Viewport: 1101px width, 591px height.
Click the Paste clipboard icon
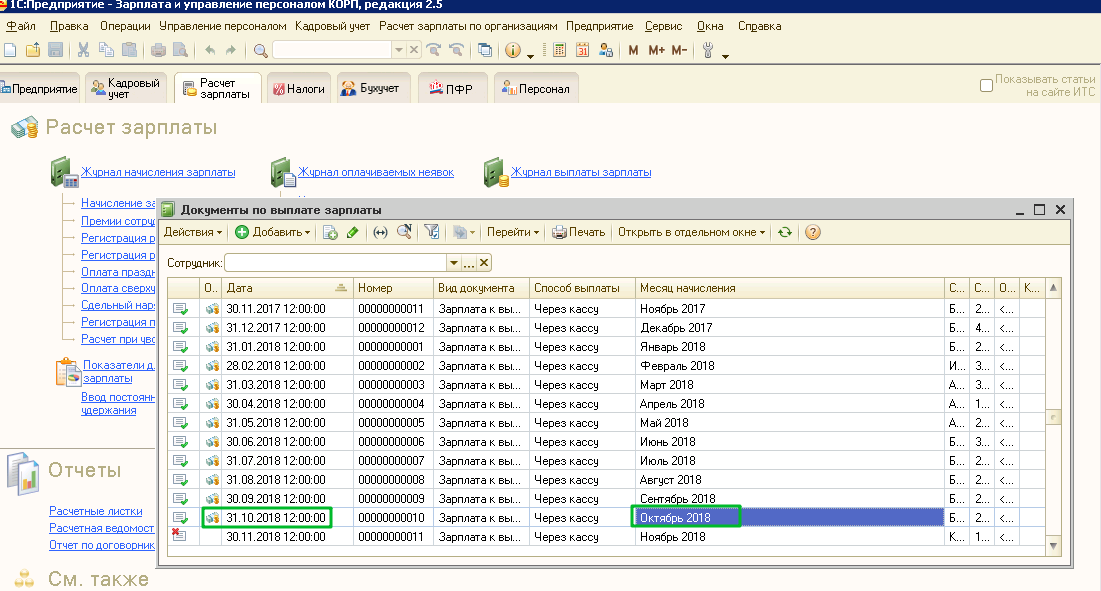pos(129,50)
